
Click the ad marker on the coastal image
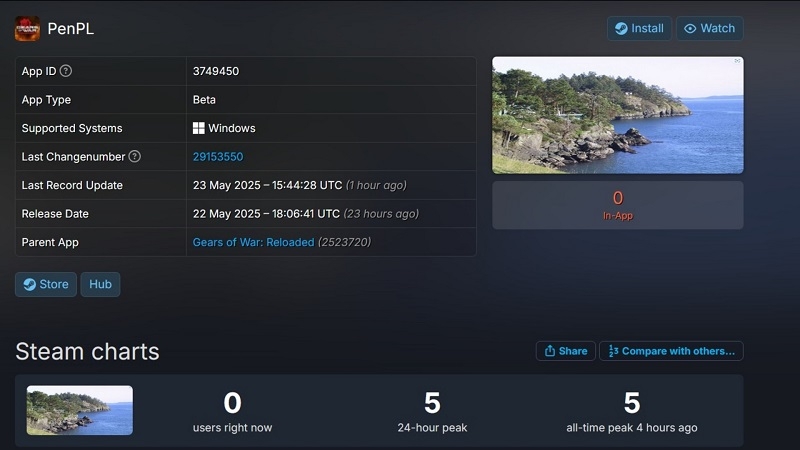point(737,61)
